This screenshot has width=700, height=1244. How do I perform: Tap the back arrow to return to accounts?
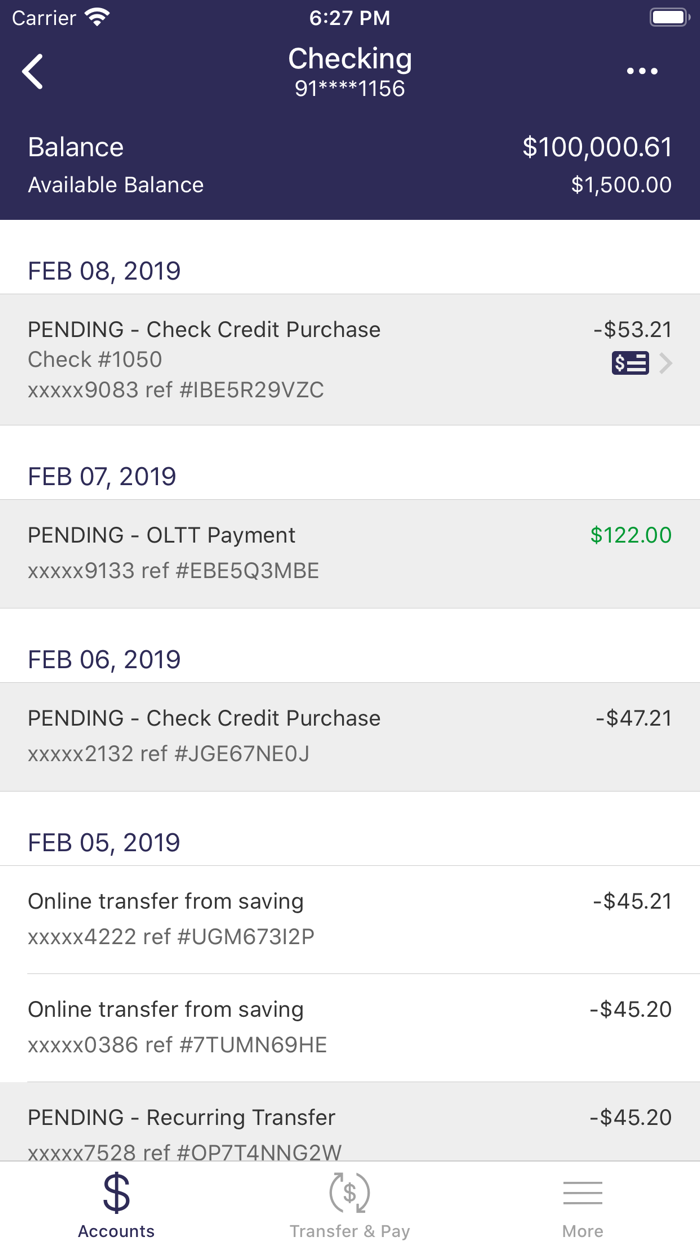click(x=32, y=71)
